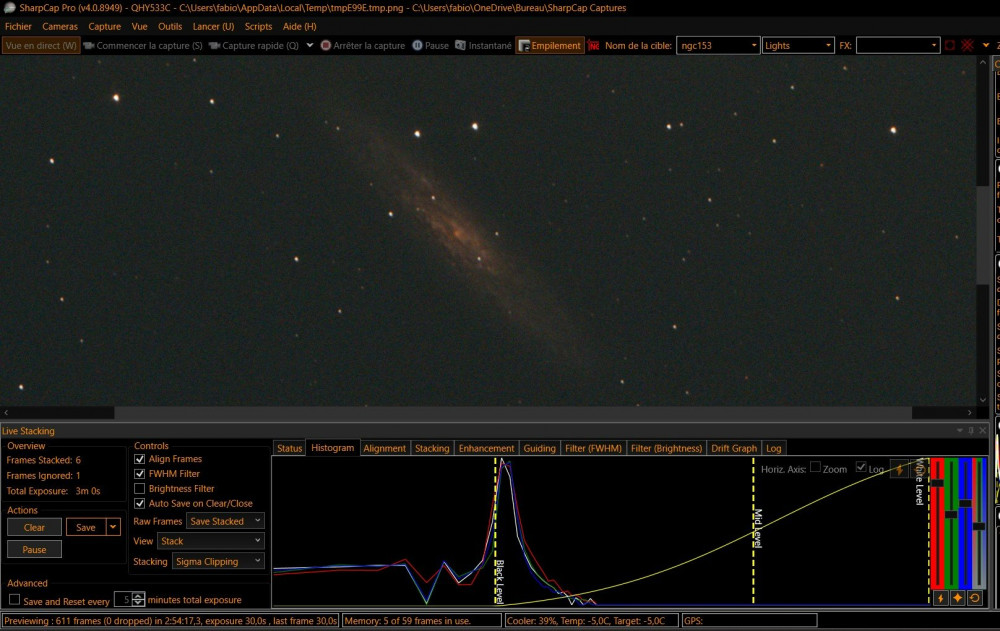Click the Arrêter la capture stop button

[x=363, y=45]
